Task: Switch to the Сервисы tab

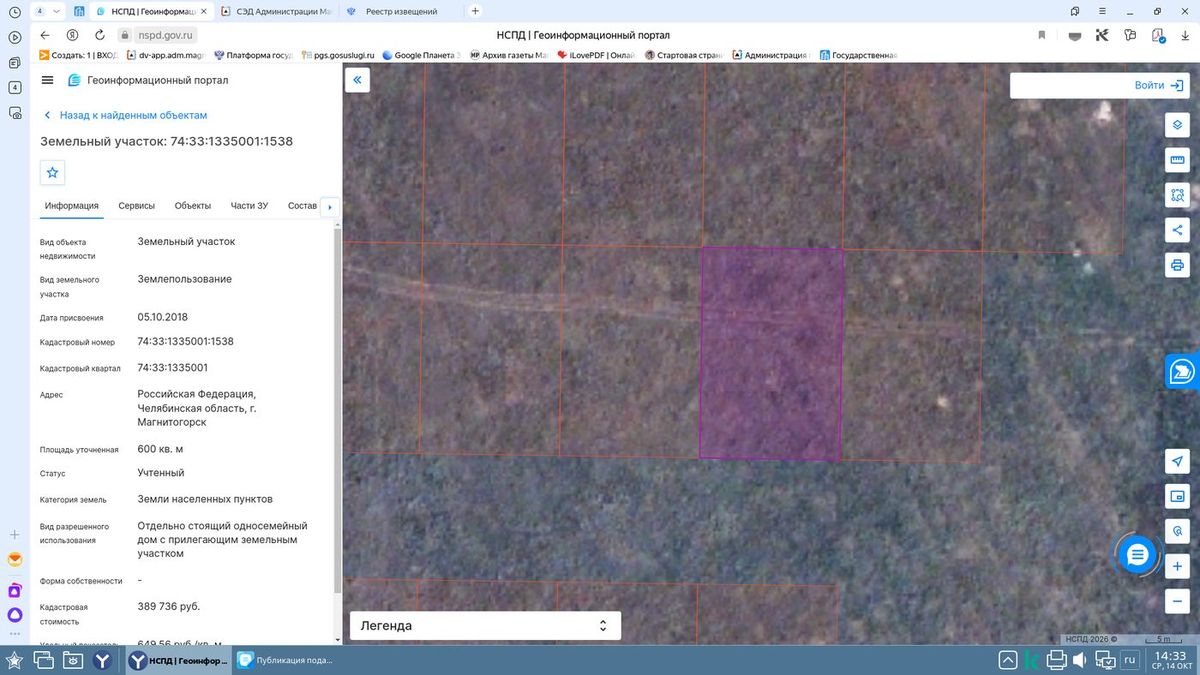Action: [137, 206]
